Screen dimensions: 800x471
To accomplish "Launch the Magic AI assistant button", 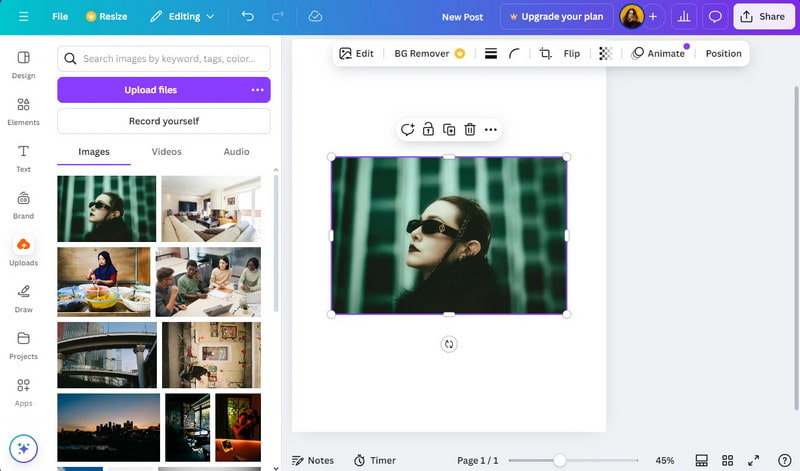I will click(23, 448).
